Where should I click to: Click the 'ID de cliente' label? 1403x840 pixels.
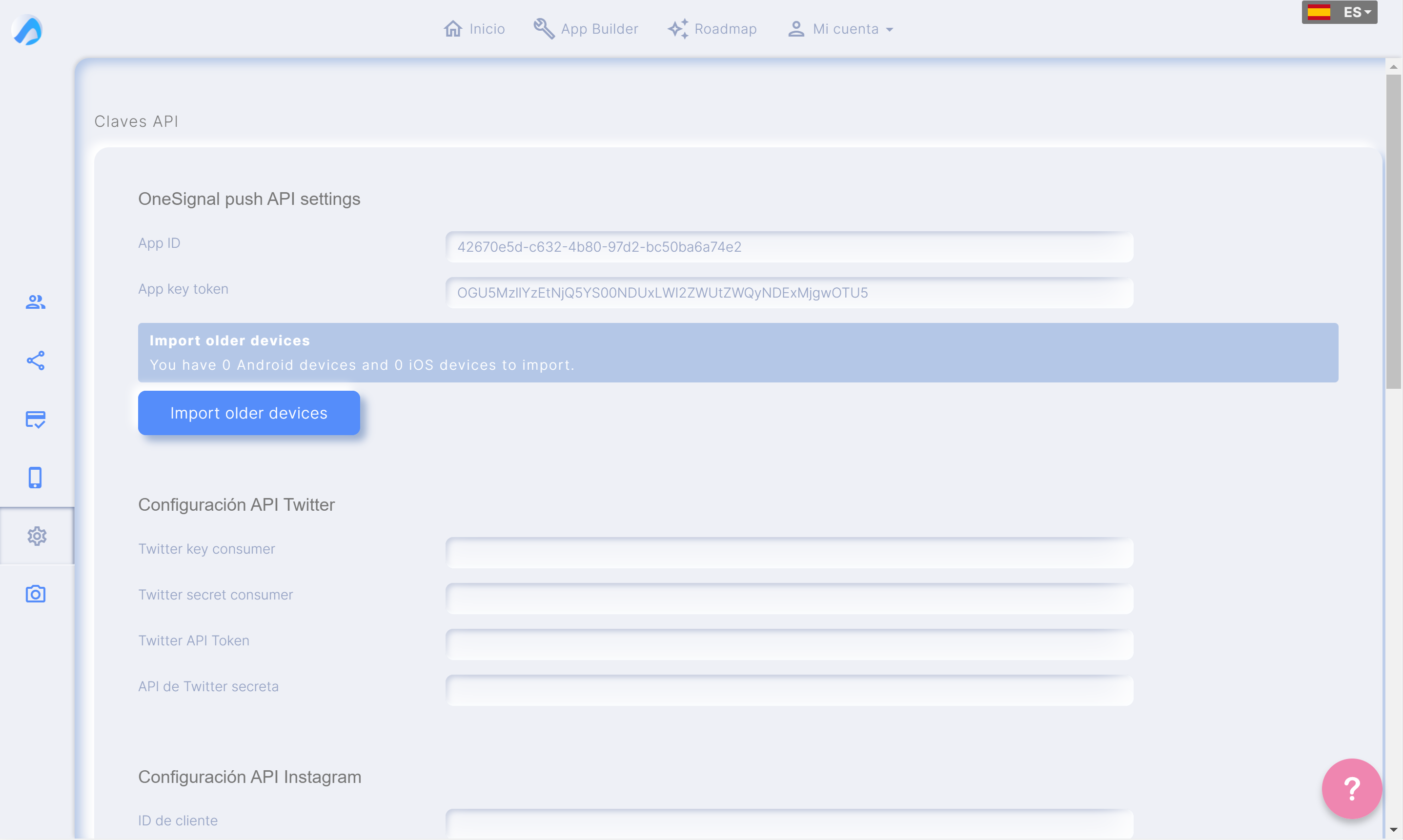click(x=178, y=820)
